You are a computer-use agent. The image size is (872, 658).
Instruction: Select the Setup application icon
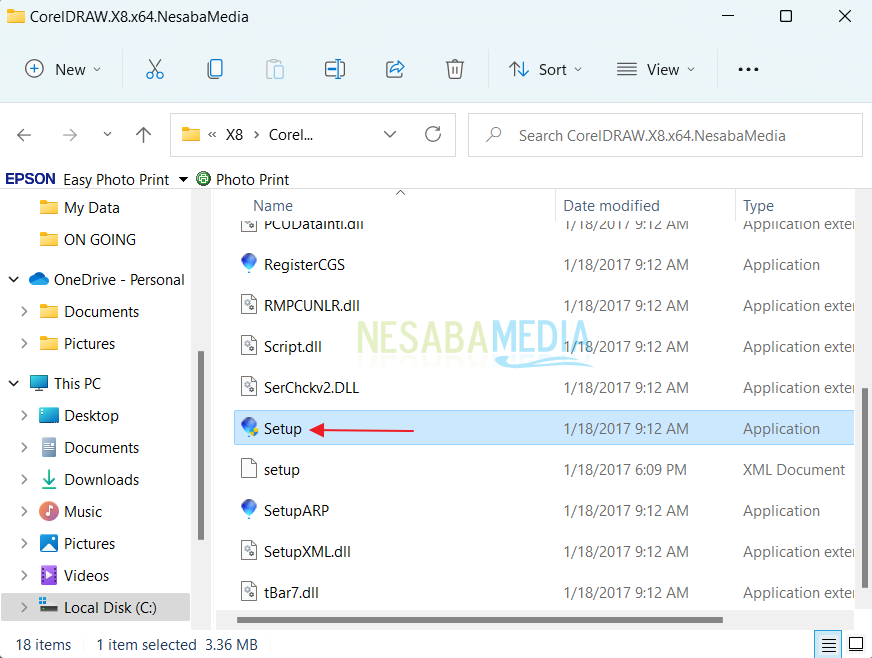[x=249, y=428]
